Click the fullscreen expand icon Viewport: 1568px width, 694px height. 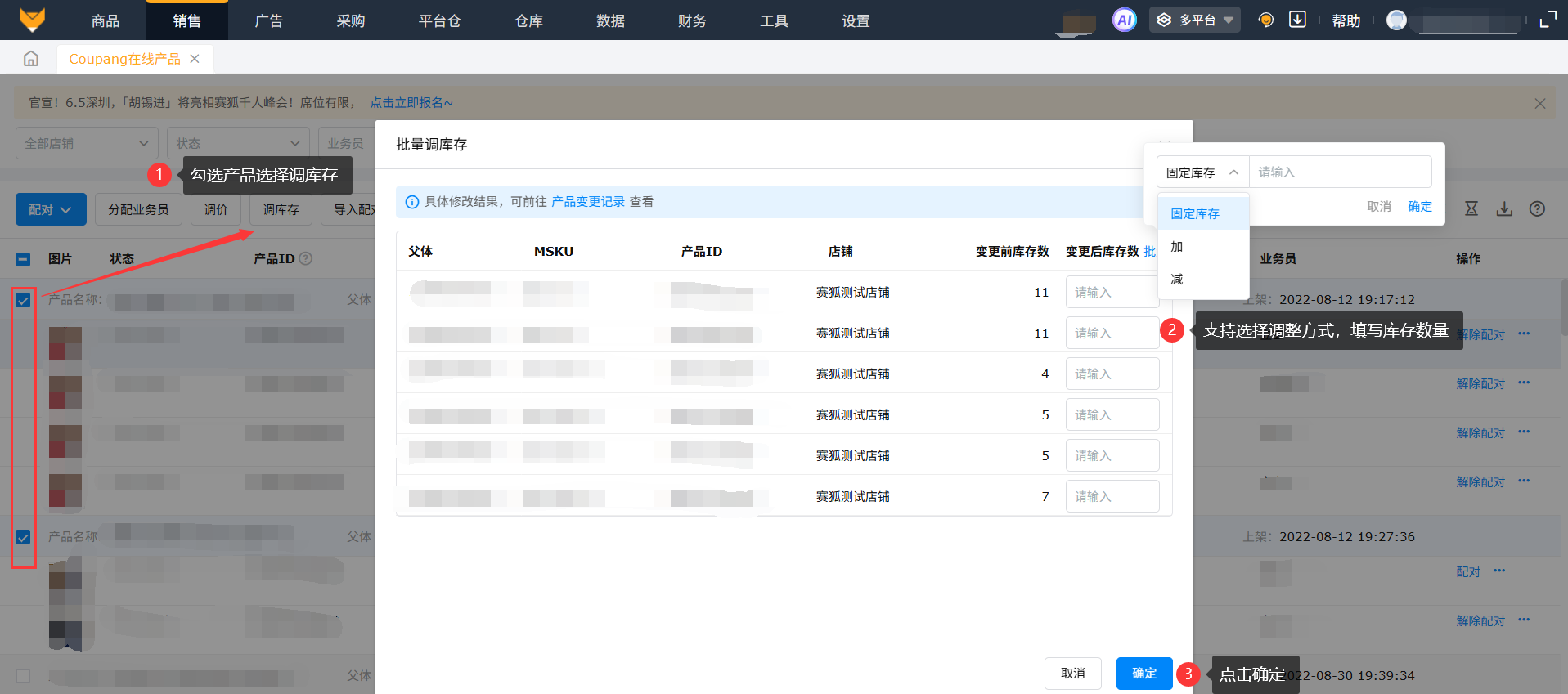coord(1548,20)
